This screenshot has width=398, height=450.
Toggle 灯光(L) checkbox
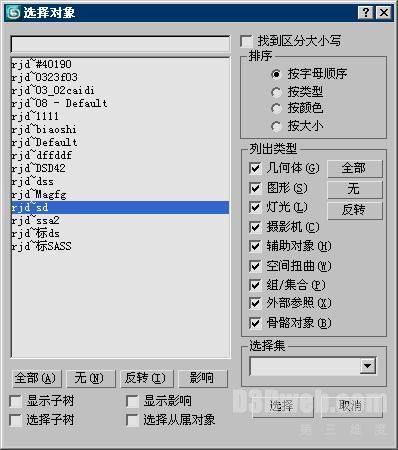click(255, 207)
